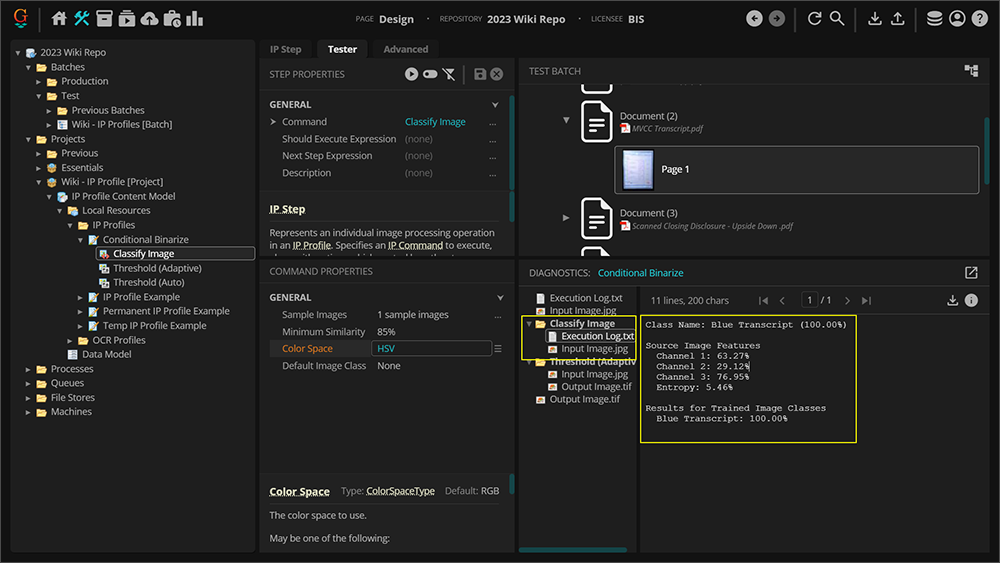Image resolution: width=1000 pixels, height=563 pixels.
Task: Click the save icon in Step Properties
Action: [480, 74]
